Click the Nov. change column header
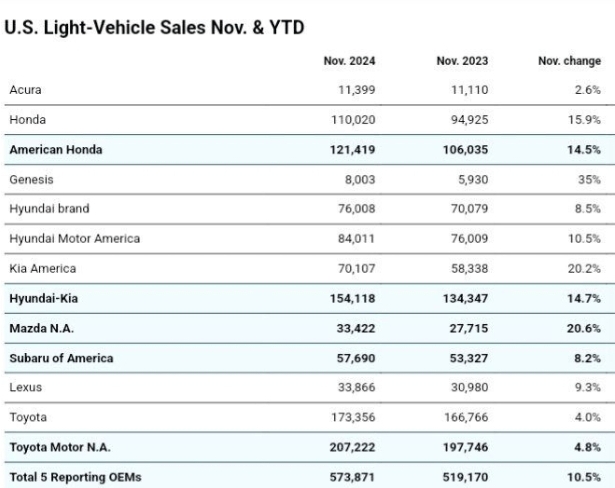Image resolution: width=615 pixels, height=488 pixels. [x=569, y=61]
